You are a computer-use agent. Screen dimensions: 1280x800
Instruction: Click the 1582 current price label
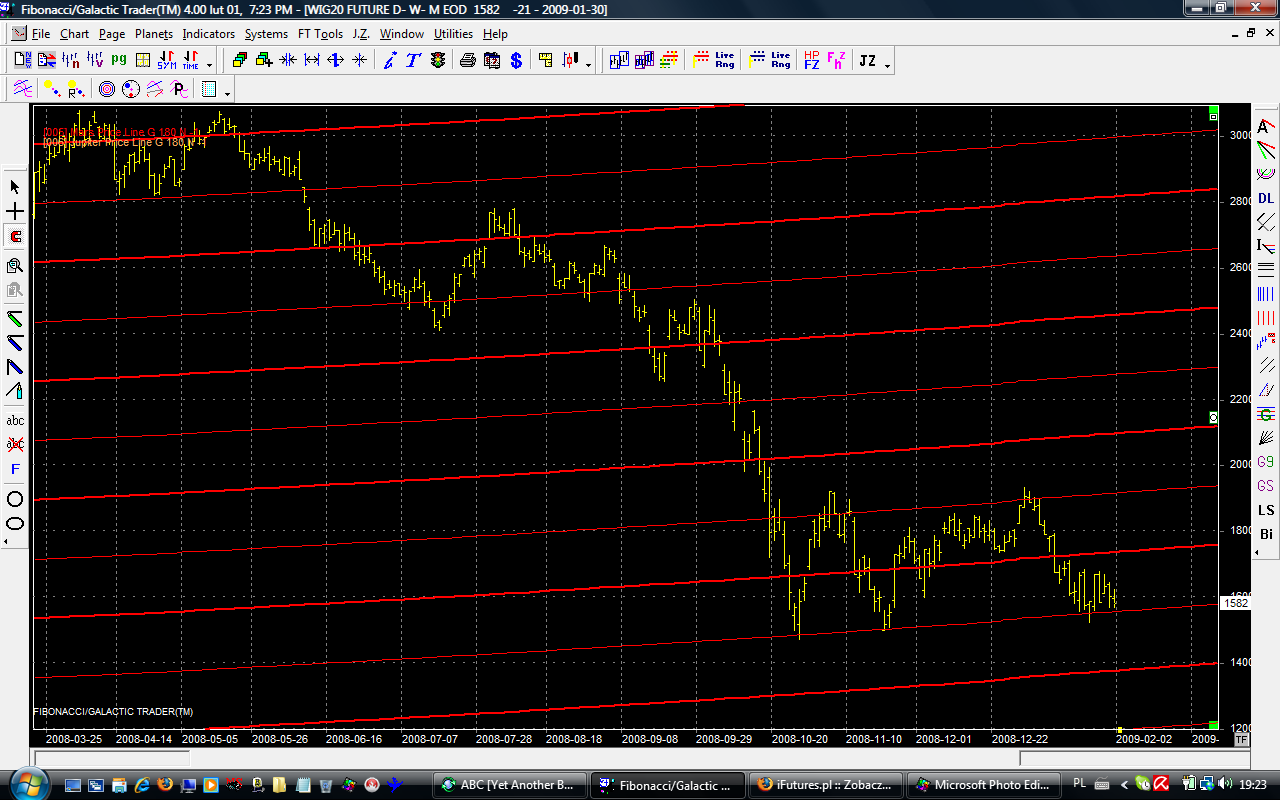(x=1236, y=603)
